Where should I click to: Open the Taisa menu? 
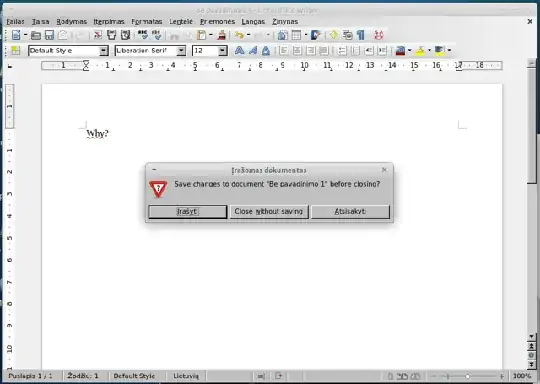click(41, 21)
